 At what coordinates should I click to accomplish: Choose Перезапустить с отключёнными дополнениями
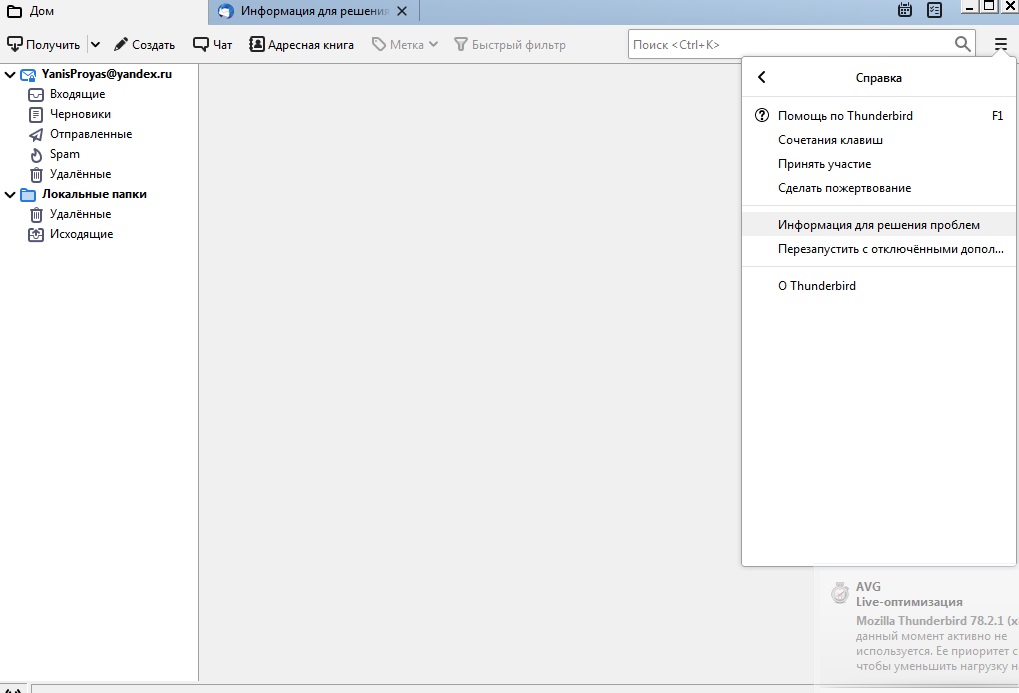879,249
